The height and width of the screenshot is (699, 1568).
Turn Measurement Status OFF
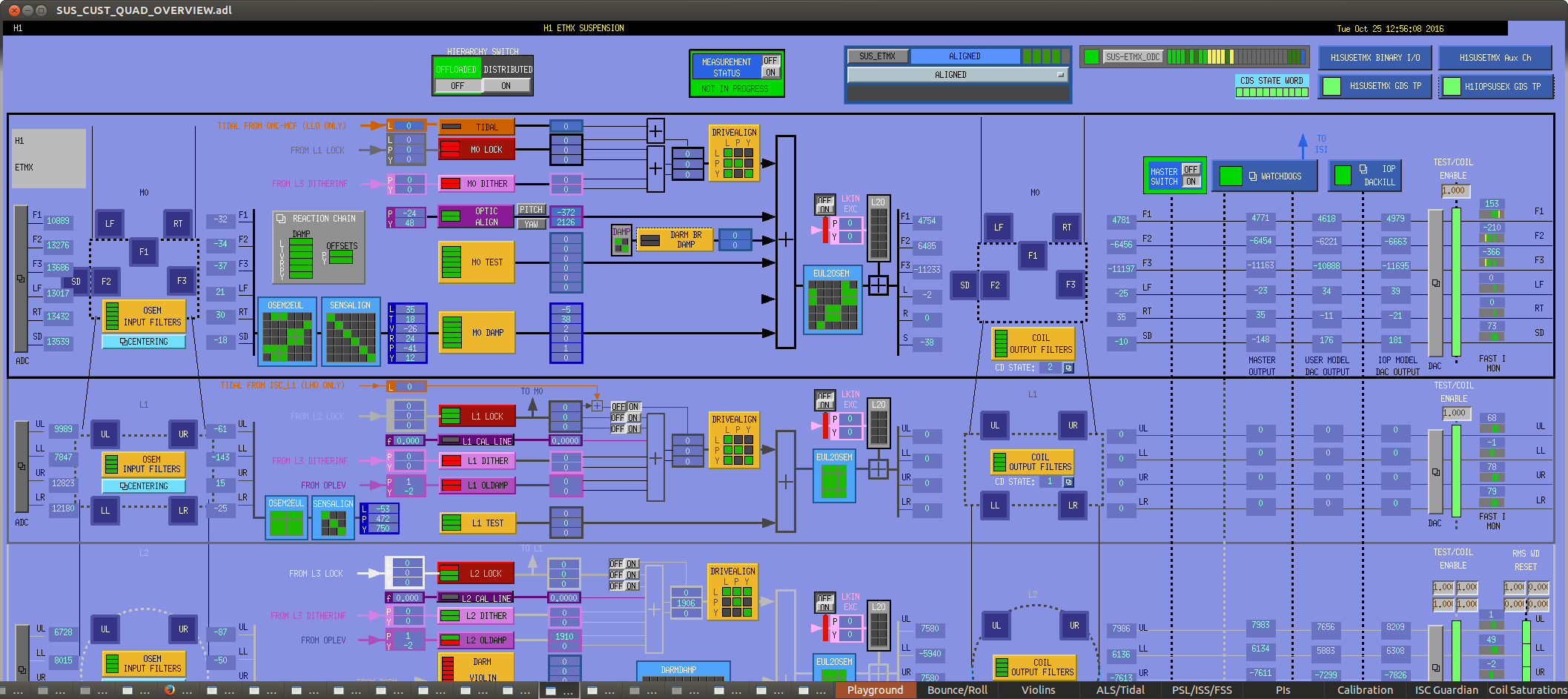point(771,61)
